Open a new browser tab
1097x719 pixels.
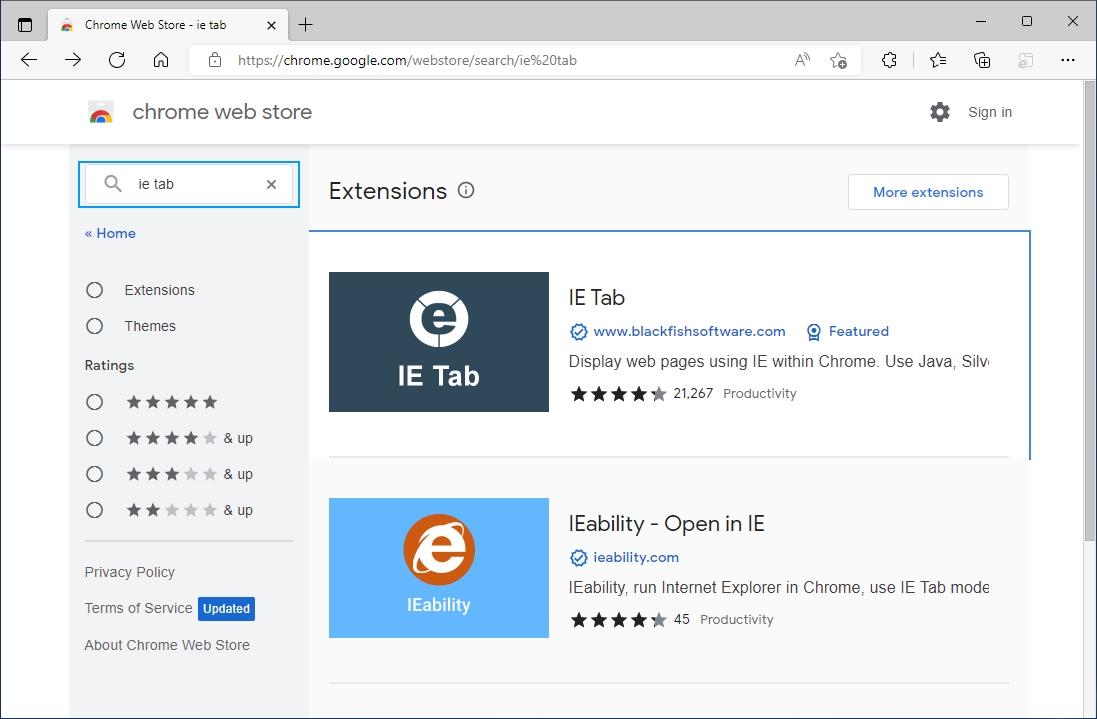[306, 24]
